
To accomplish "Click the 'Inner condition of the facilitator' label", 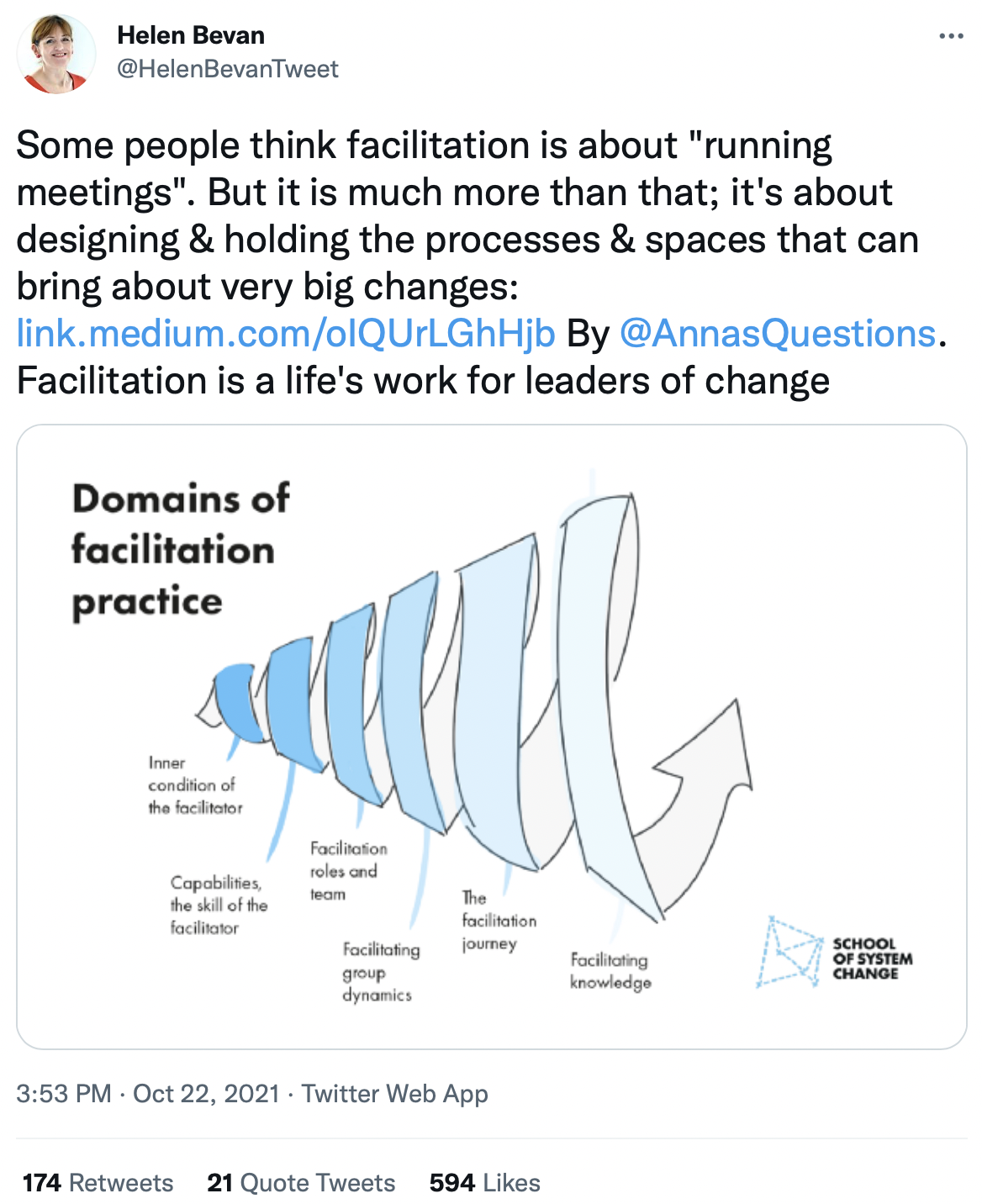I will [x=195, y=785].
